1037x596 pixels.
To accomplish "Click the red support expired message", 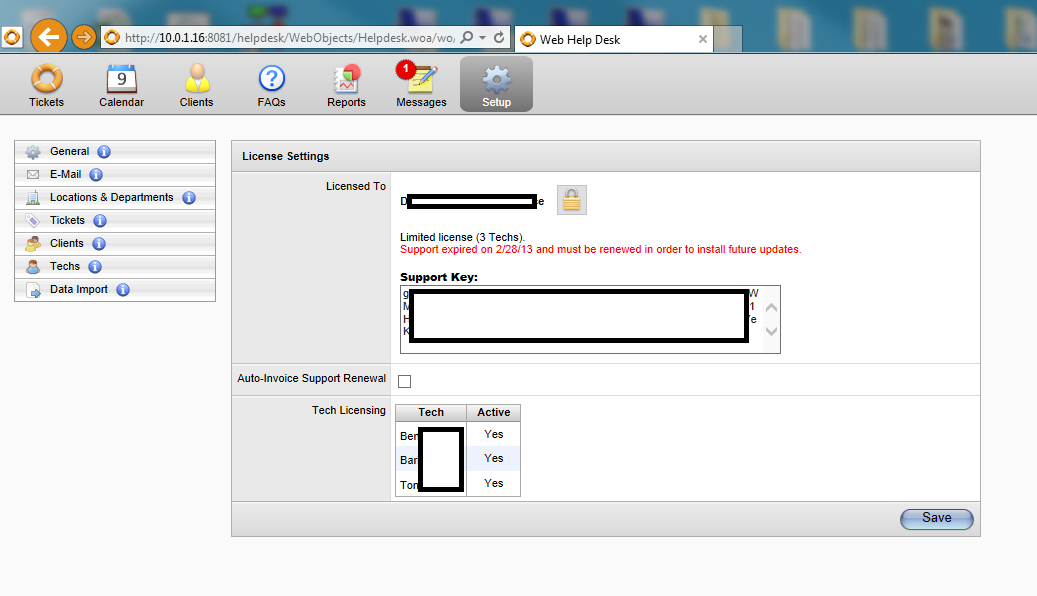I will tap(601, 249).
